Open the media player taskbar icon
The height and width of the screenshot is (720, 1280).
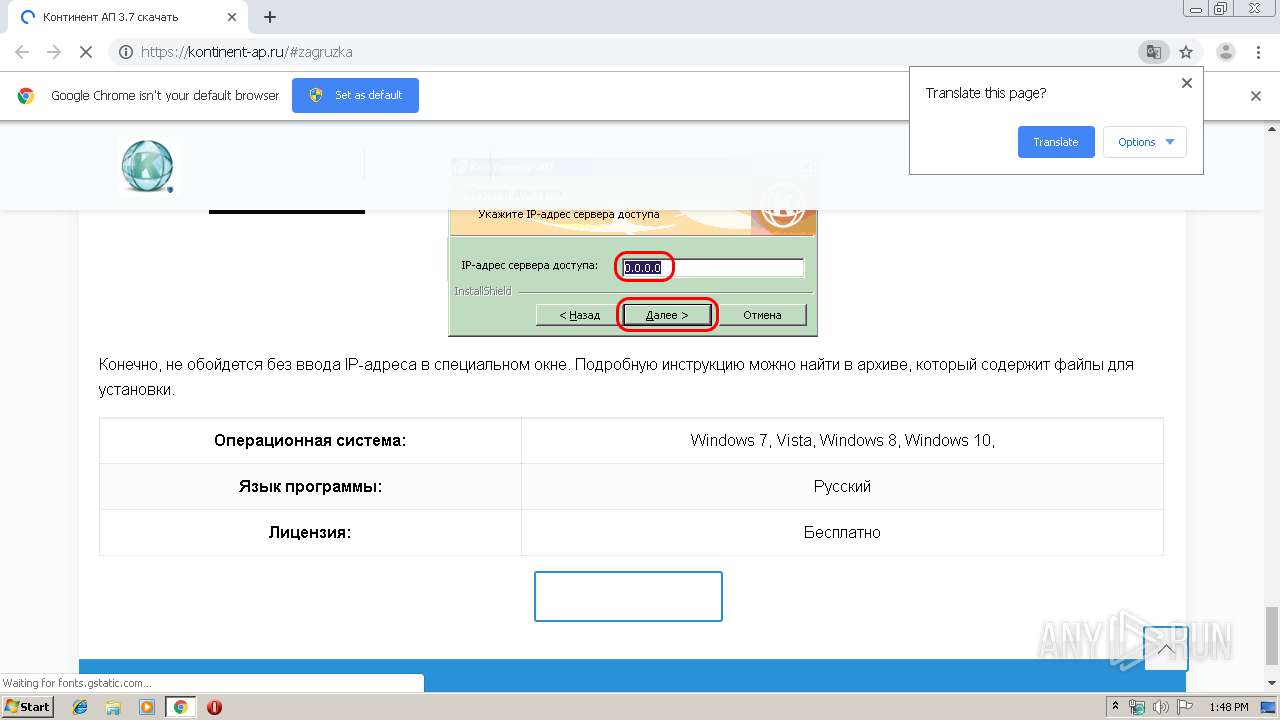point(147,707)
